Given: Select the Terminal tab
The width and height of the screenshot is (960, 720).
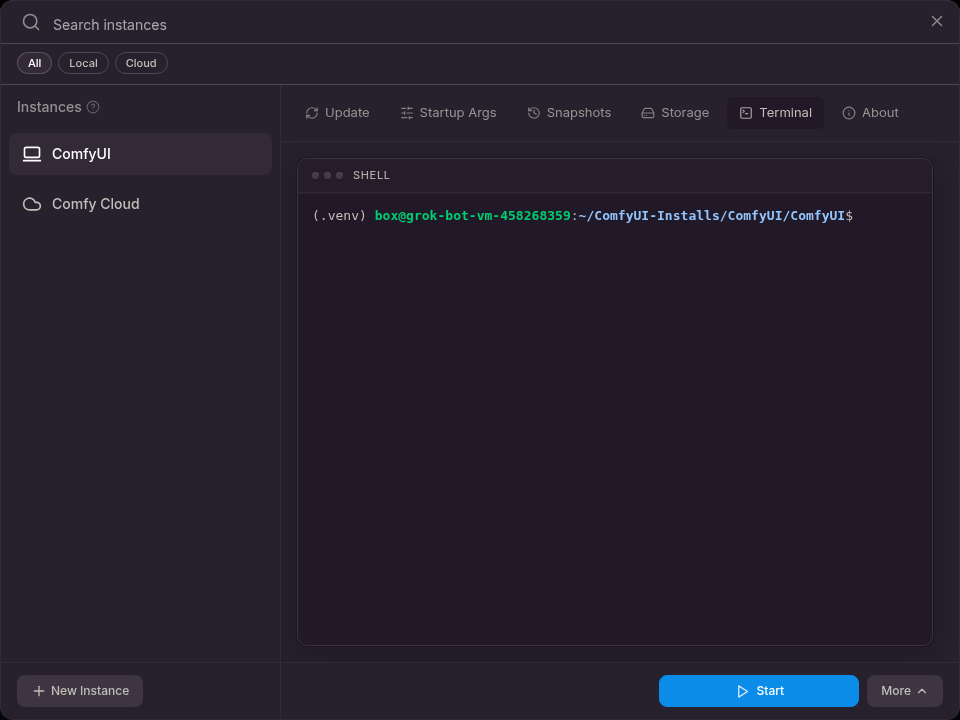Looking at the screenshot, I should 776,113.
